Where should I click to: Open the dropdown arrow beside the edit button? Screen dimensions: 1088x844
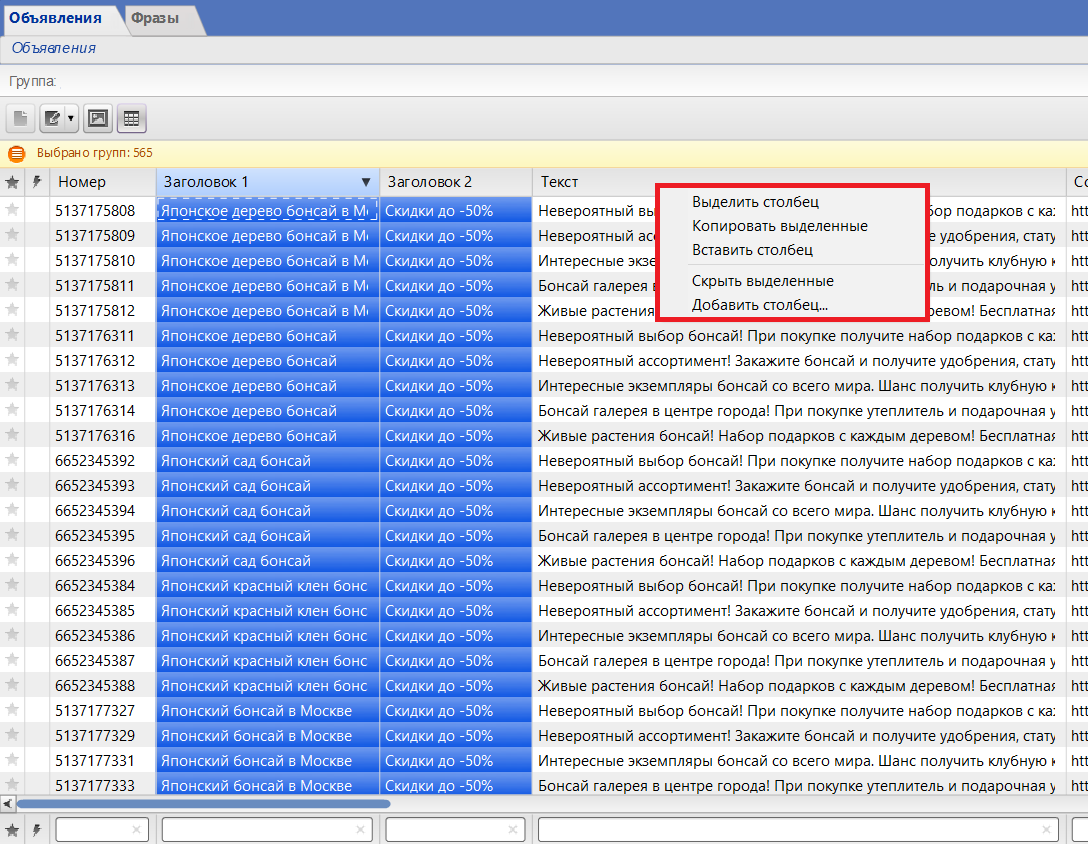tap(71, 119)
